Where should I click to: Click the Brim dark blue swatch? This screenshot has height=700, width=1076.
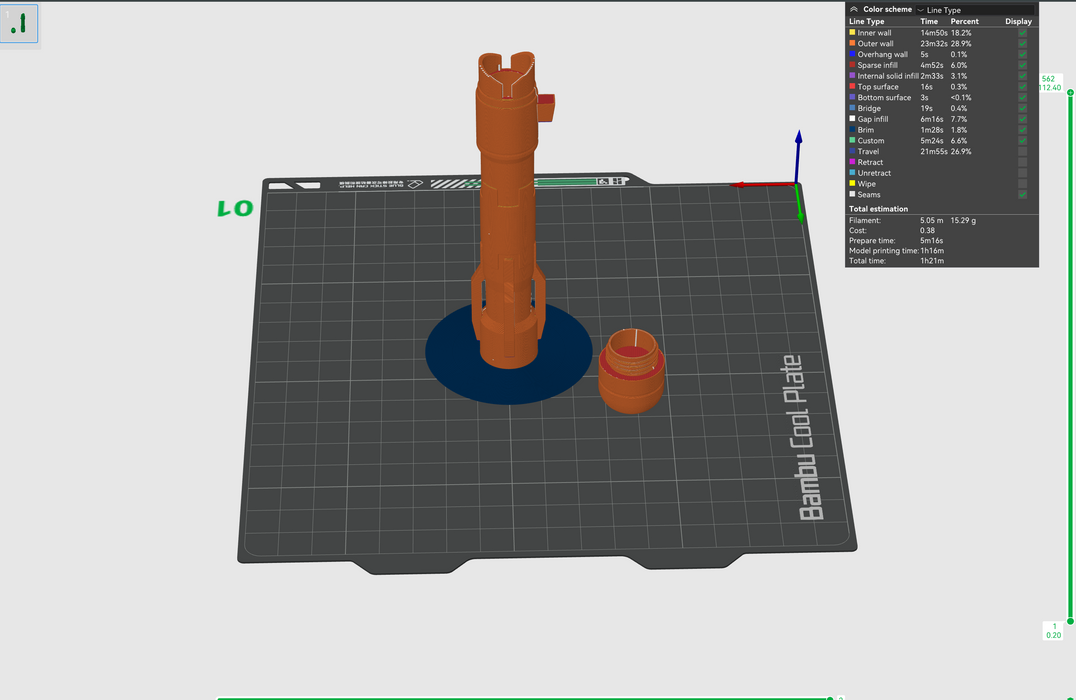pos(852,130)
